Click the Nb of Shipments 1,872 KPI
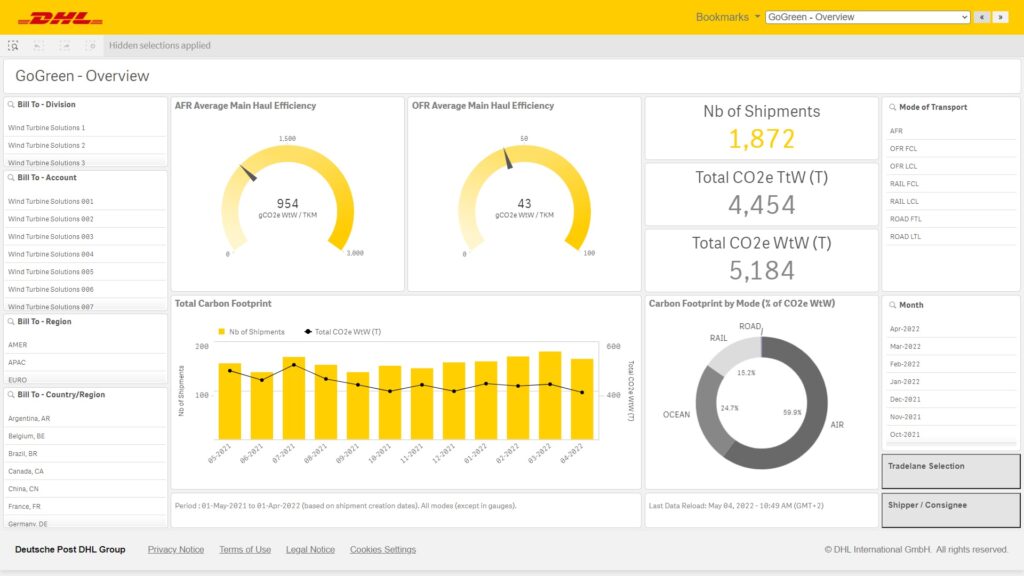 pos(761,138)
